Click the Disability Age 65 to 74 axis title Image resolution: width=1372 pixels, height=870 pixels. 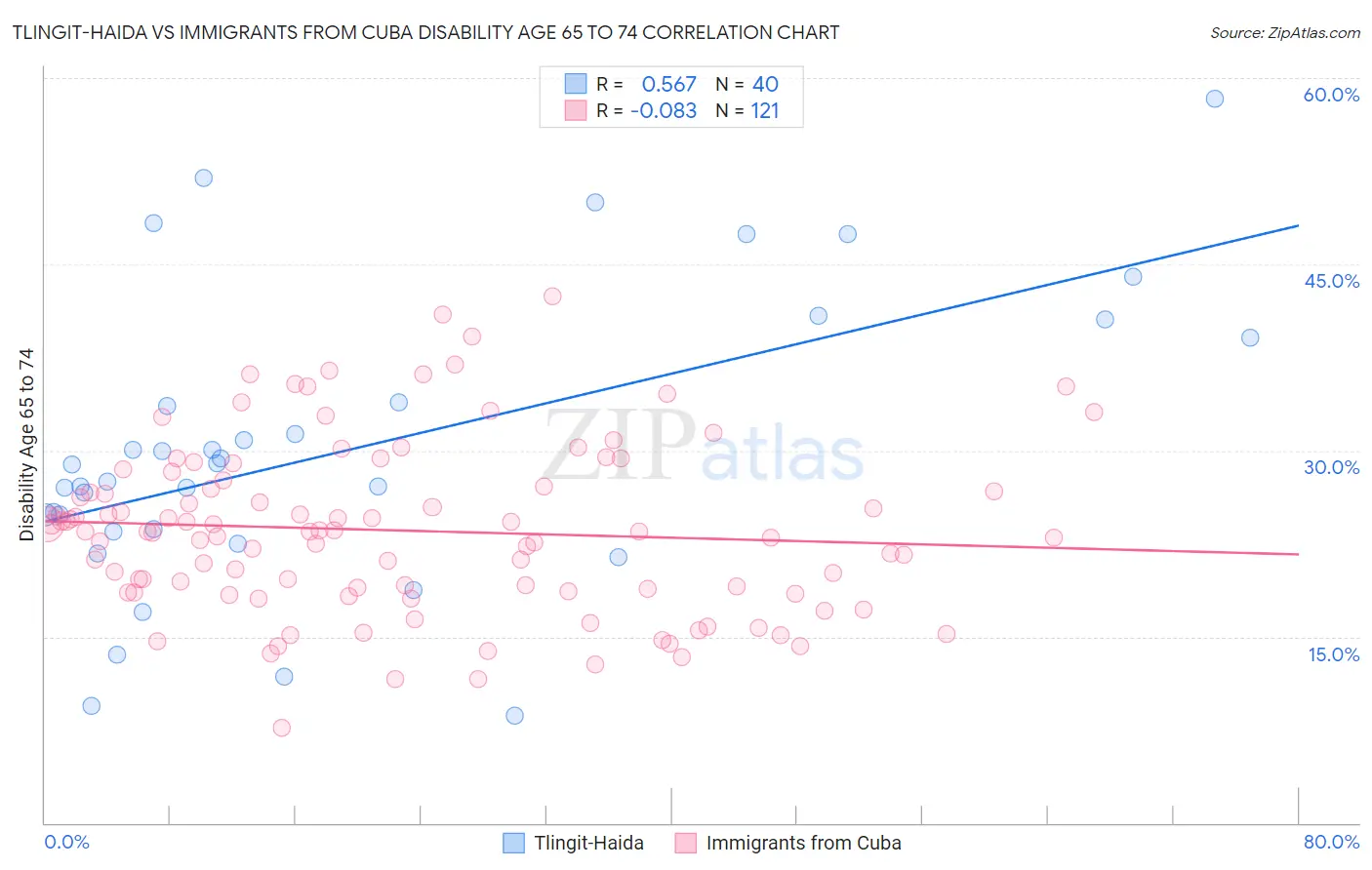(x=26, y=445)
